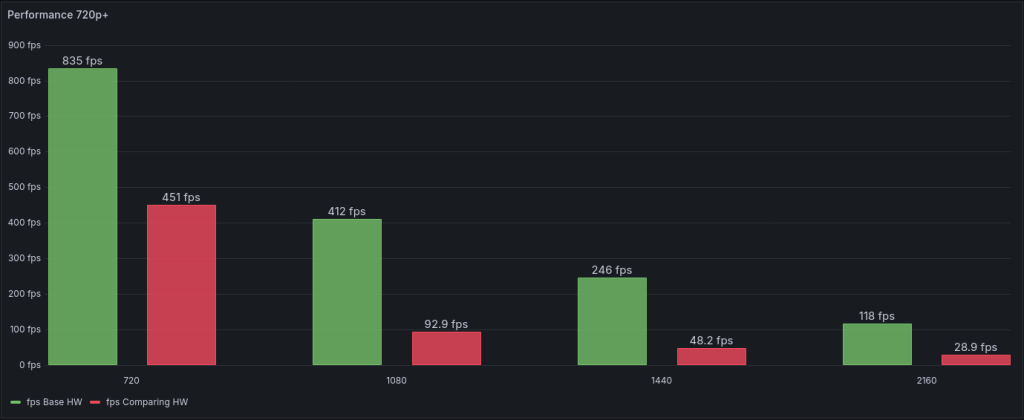Screen dimensions: 1024x420
Task: Click the 900 fps y-axis tick label
Action: click(x=24, y=45)
